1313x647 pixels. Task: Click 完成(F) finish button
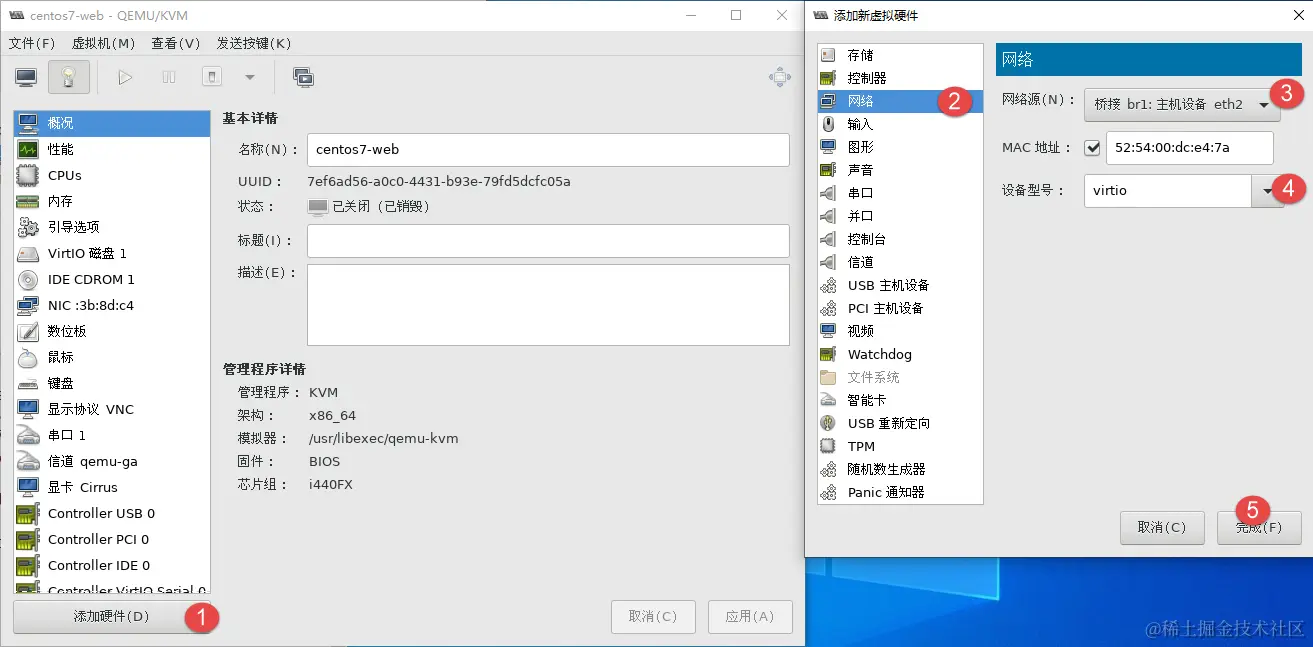pos(1259,527)
